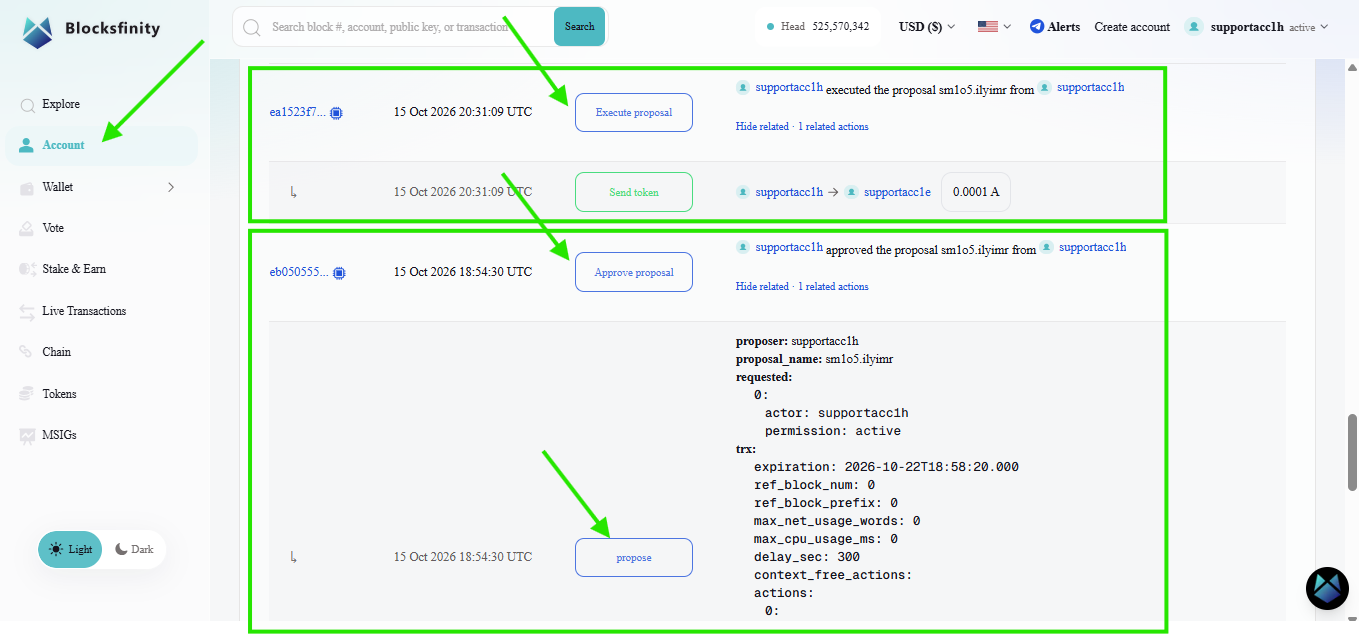Click the Search button
This screenshot has height=635, width=1359.
point(580,27)
